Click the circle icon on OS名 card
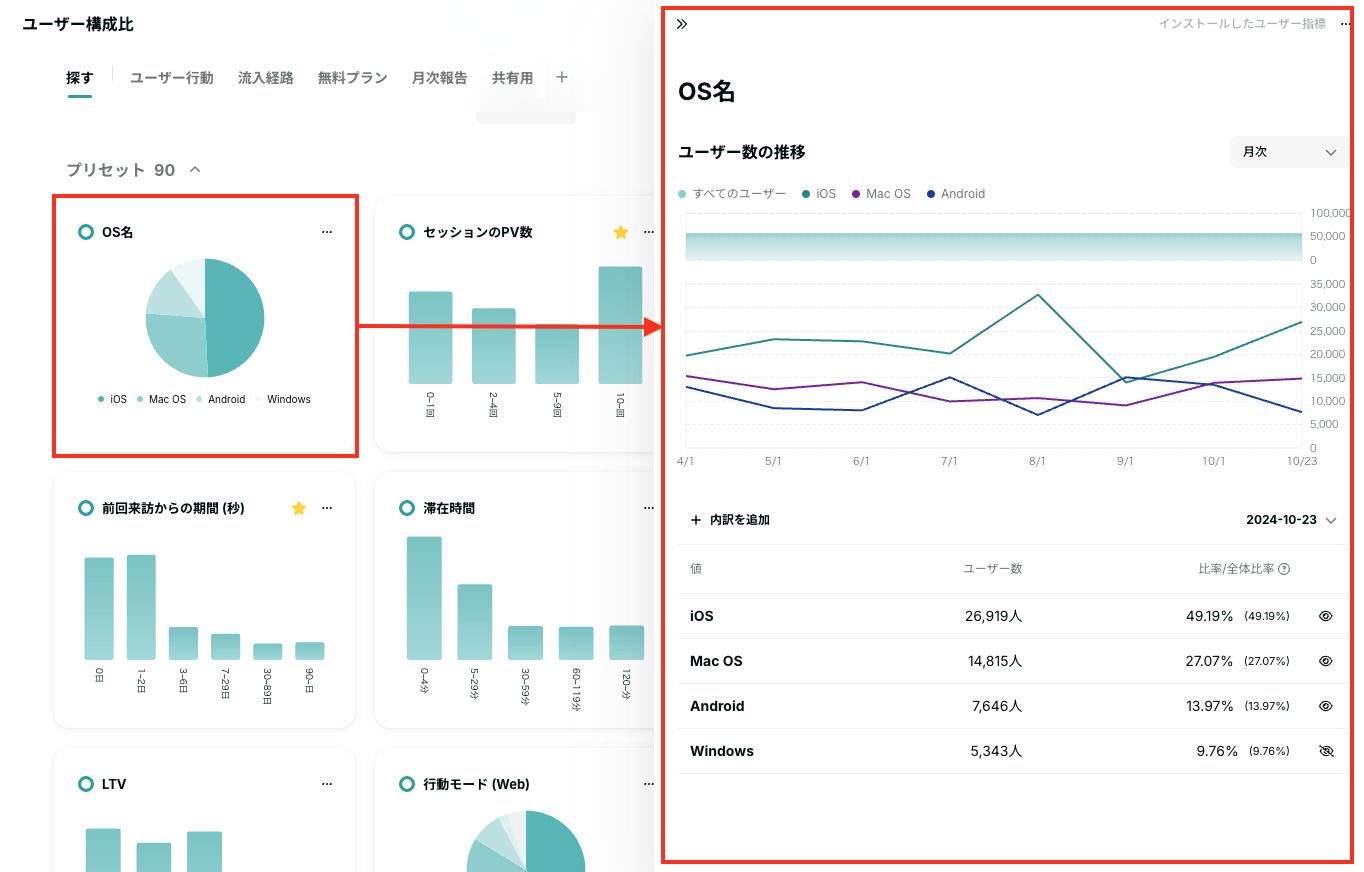Viewport: 1364px width, 872px height. pos(86,232)
